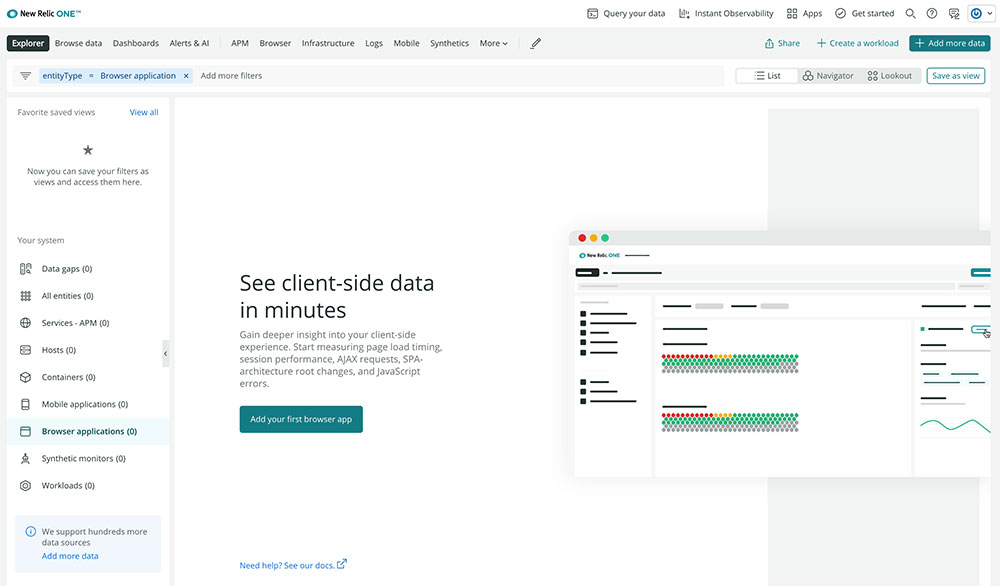Go to Browse data

(x=78, y=43)
